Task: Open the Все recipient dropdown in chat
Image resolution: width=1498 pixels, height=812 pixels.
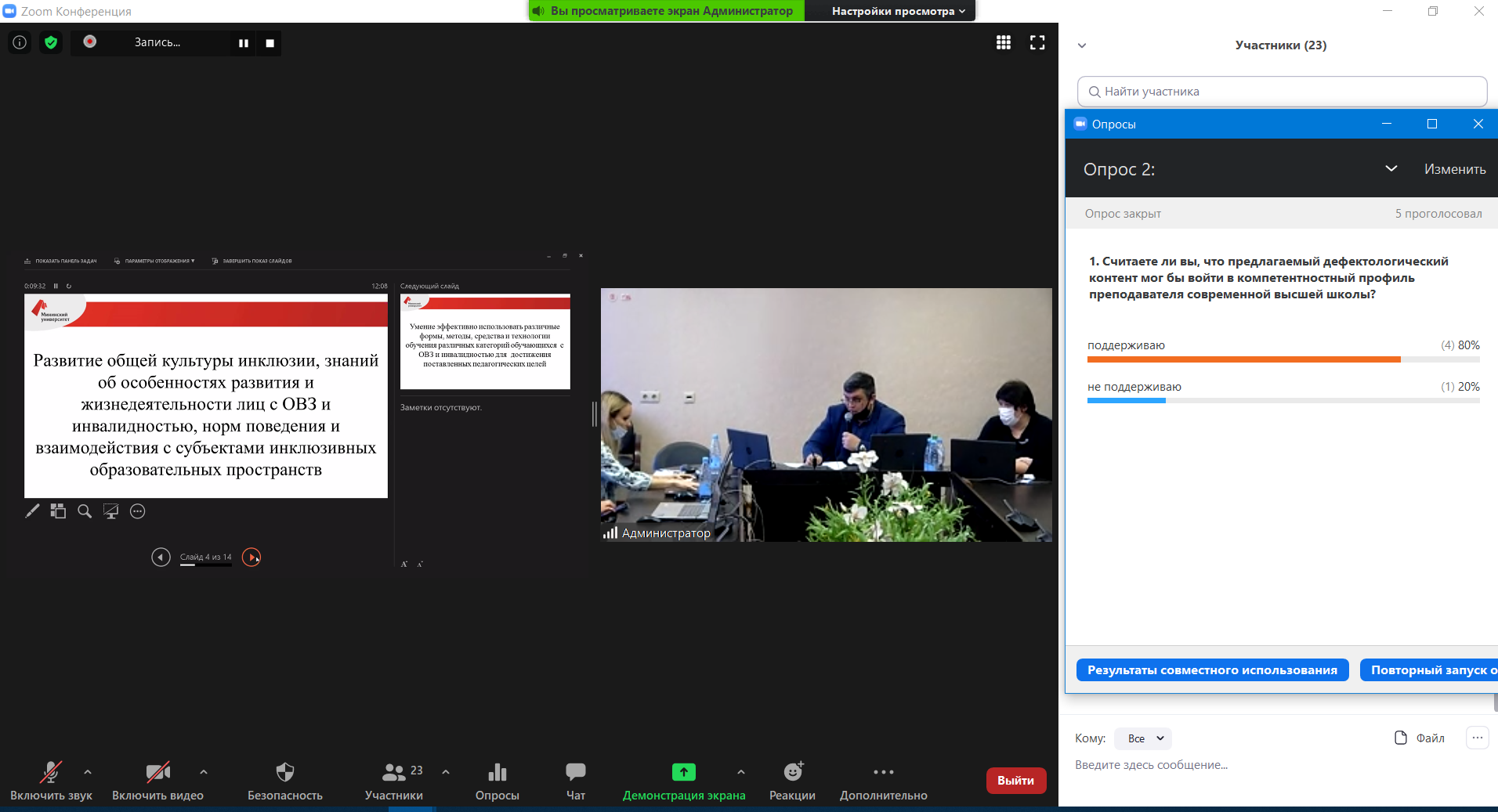Action: (x=1143, y=738)
